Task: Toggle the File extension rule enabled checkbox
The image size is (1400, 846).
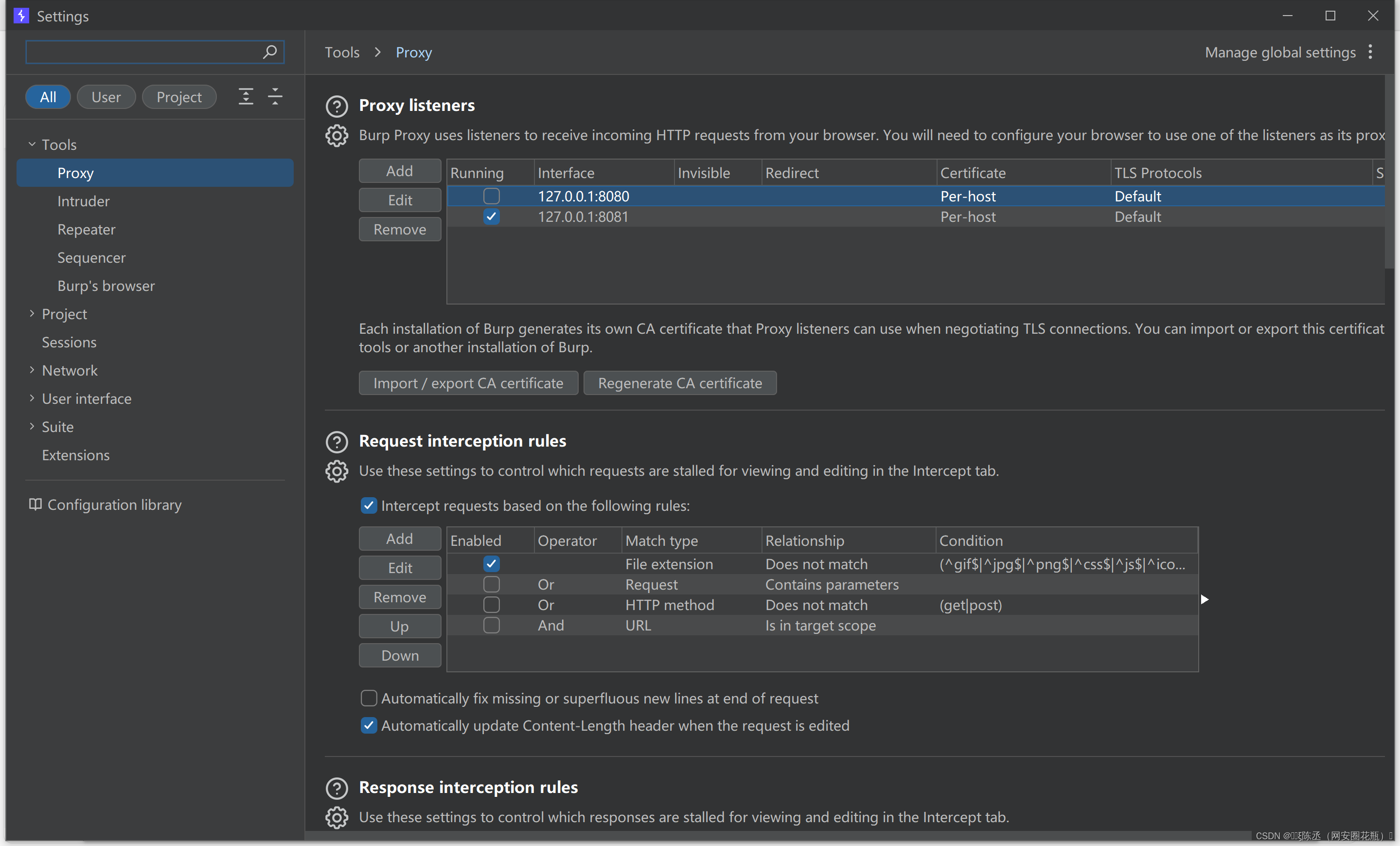Action: click(x=492, y=564)
